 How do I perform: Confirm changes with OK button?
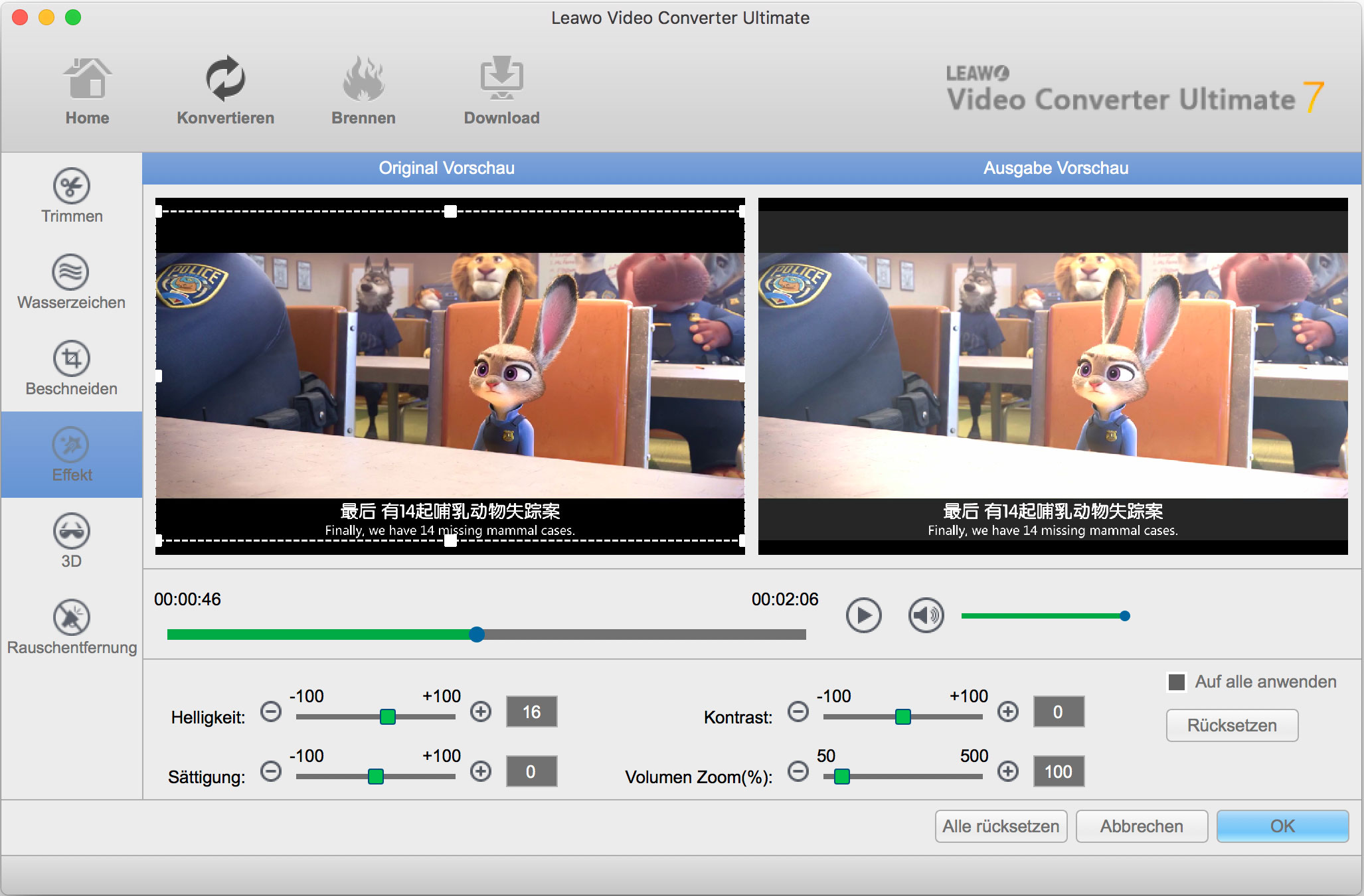tap(1282, 826)
